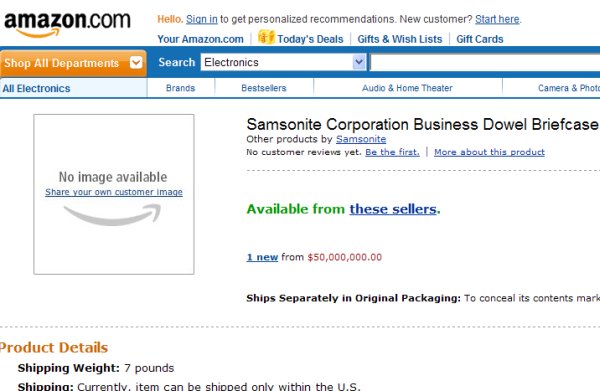Open Gifts & Wish Lists
Viewport: 600px width, 391px height.
click(399, 39)
